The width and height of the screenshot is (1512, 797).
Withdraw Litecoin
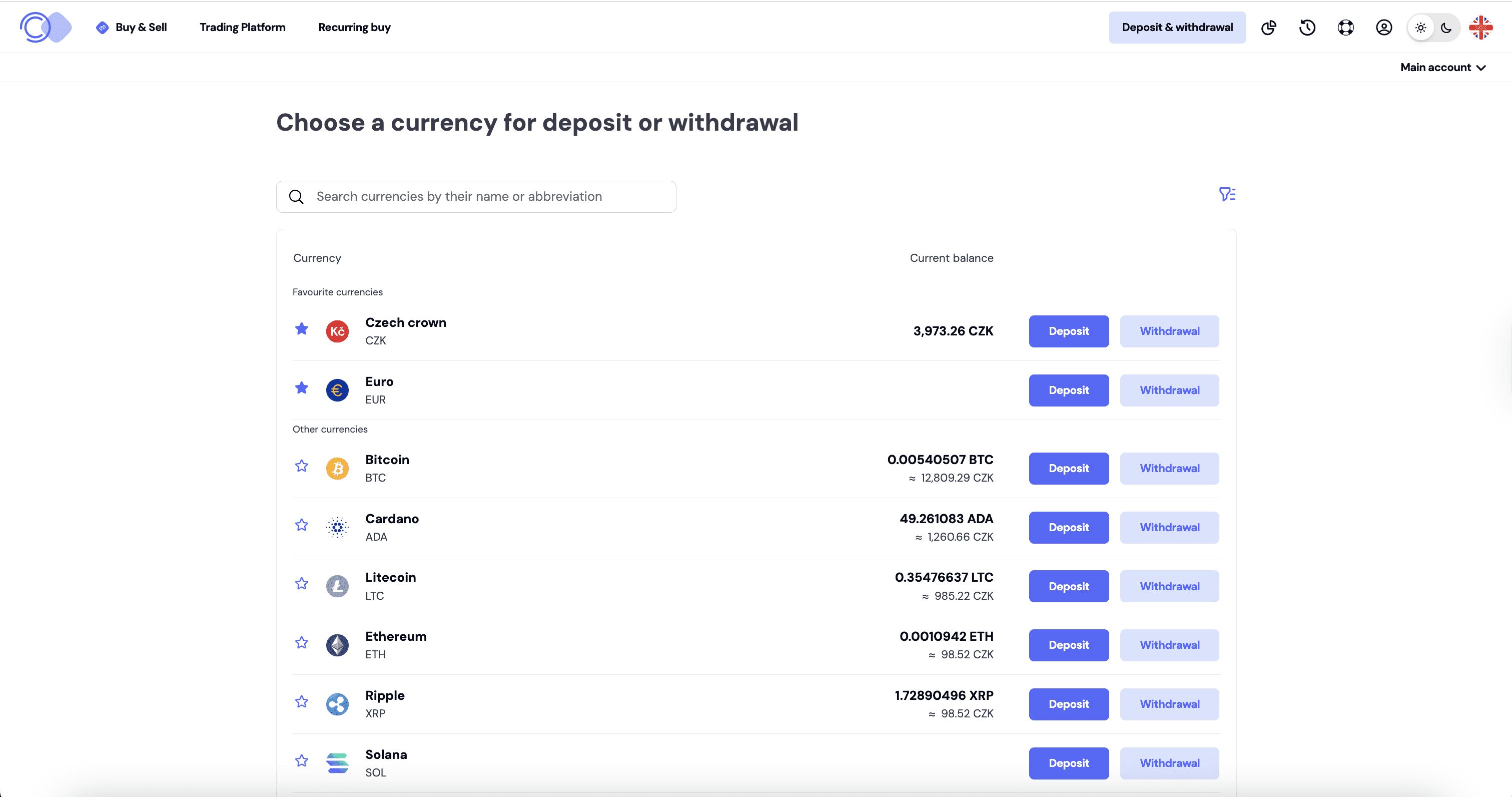click(1169, 586)
